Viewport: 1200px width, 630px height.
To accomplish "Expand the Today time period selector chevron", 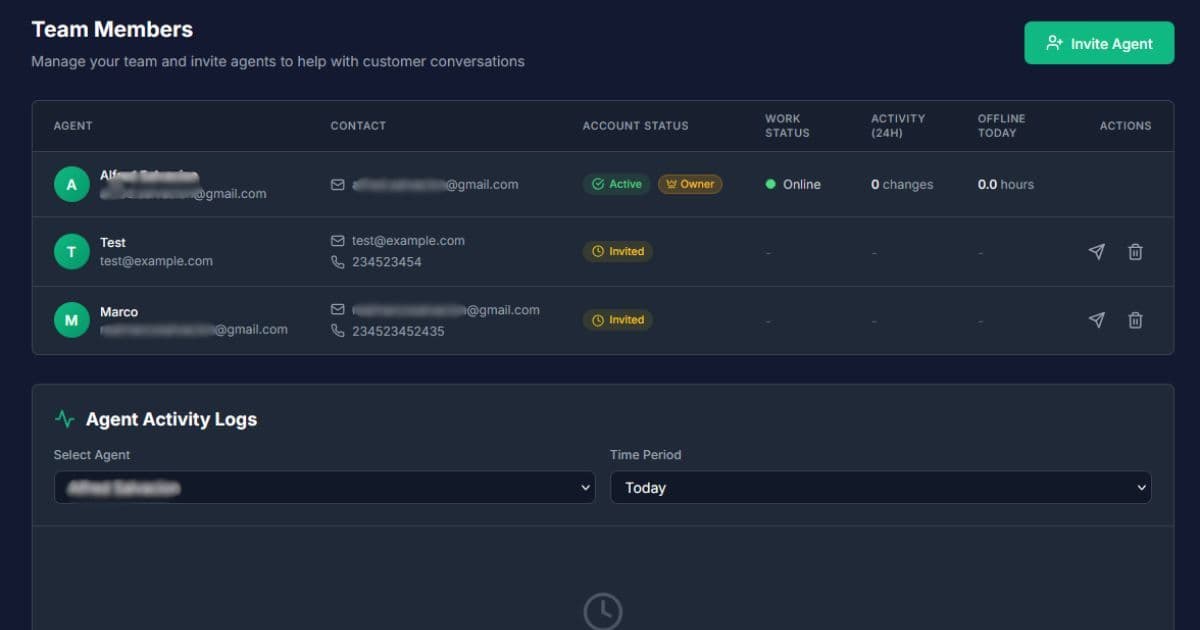I will click(1142, 487).
